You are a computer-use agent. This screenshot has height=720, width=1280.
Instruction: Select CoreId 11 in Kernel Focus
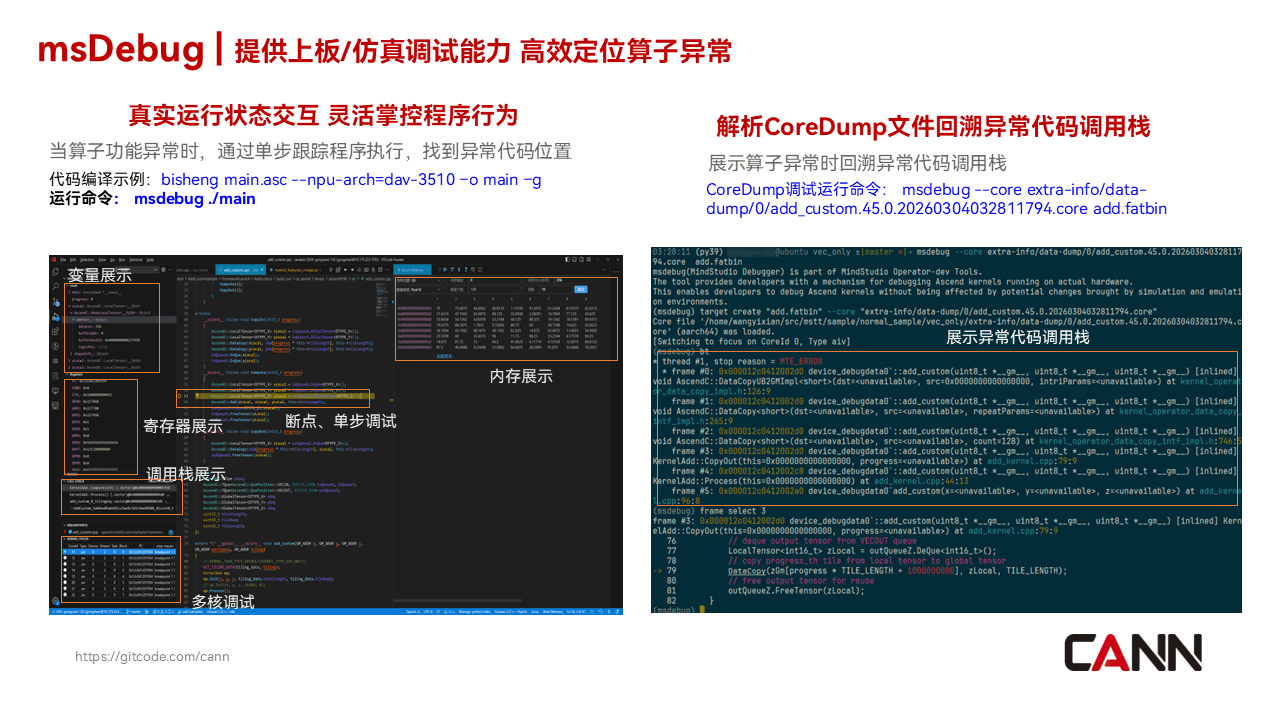[x=120, y=551]
